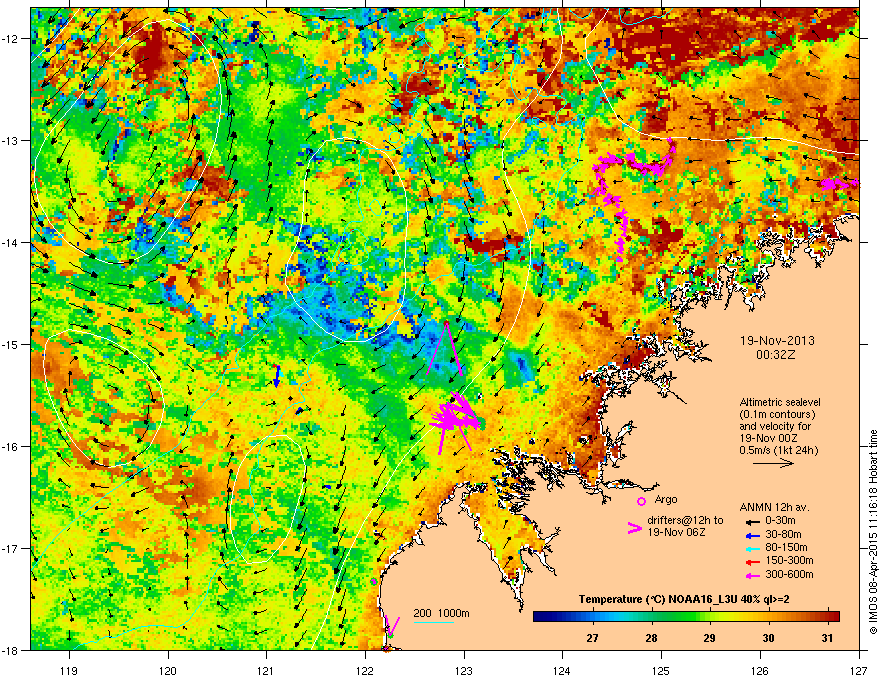Click the longitude axis label 123

[464, 670]
